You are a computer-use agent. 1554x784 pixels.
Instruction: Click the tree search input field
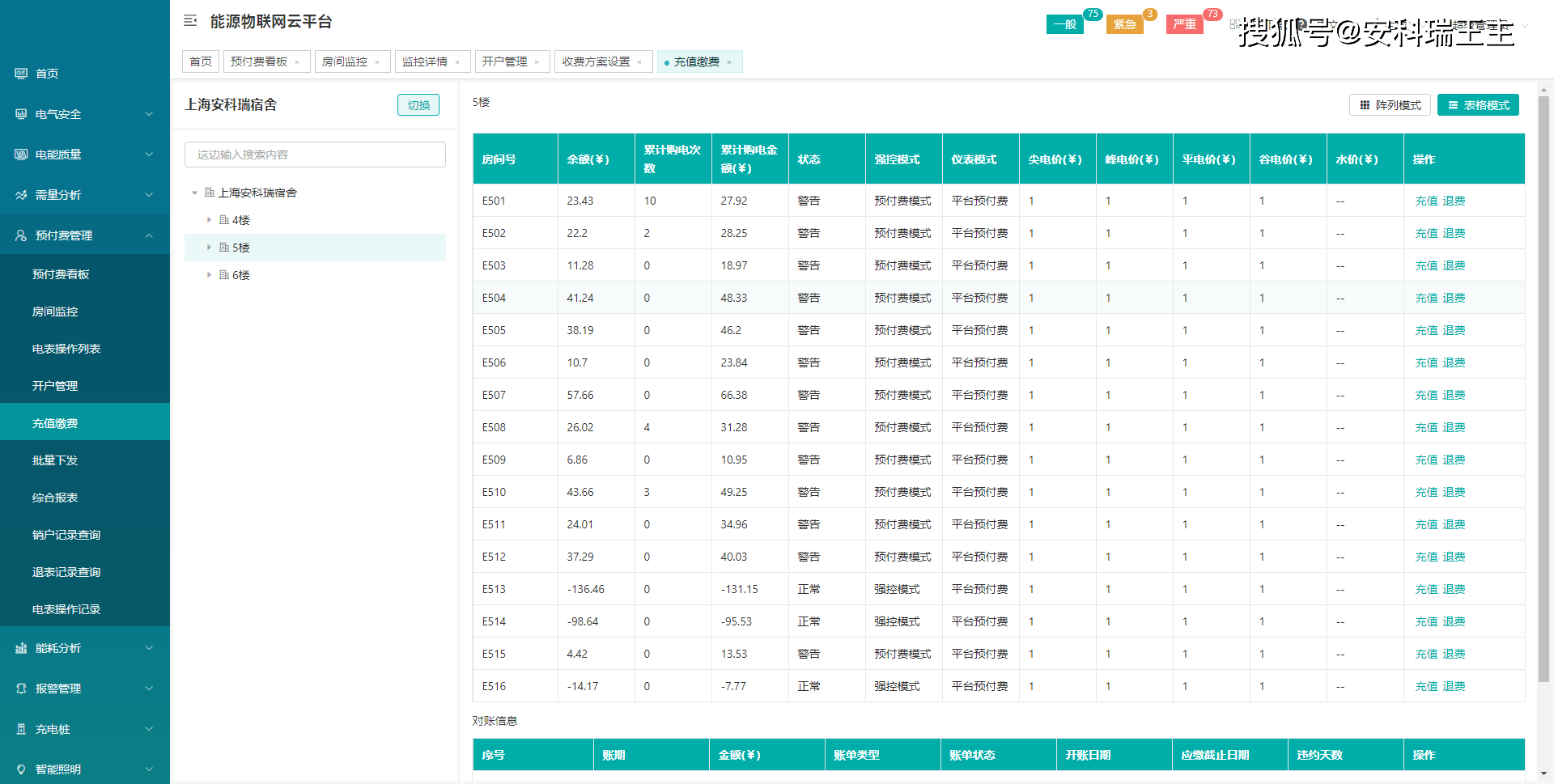pyautogui.click(x=315, y=155)
